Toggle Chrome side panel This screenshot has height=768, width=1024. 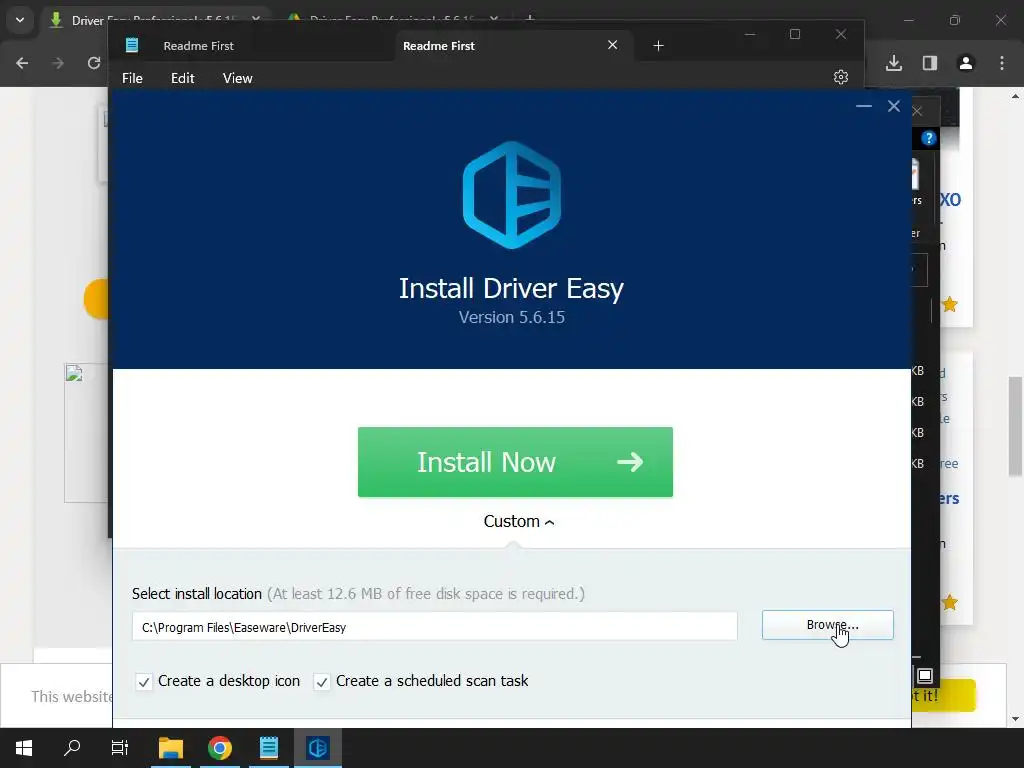click(930, 63)
